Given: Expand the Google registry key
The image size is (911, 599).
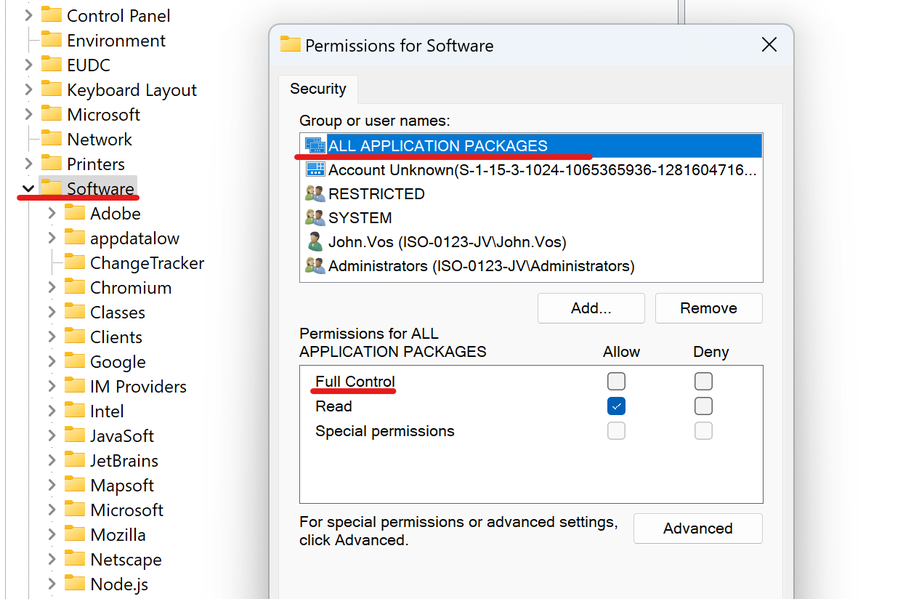Looking at the screenshot, I should (x=52, y=362).
